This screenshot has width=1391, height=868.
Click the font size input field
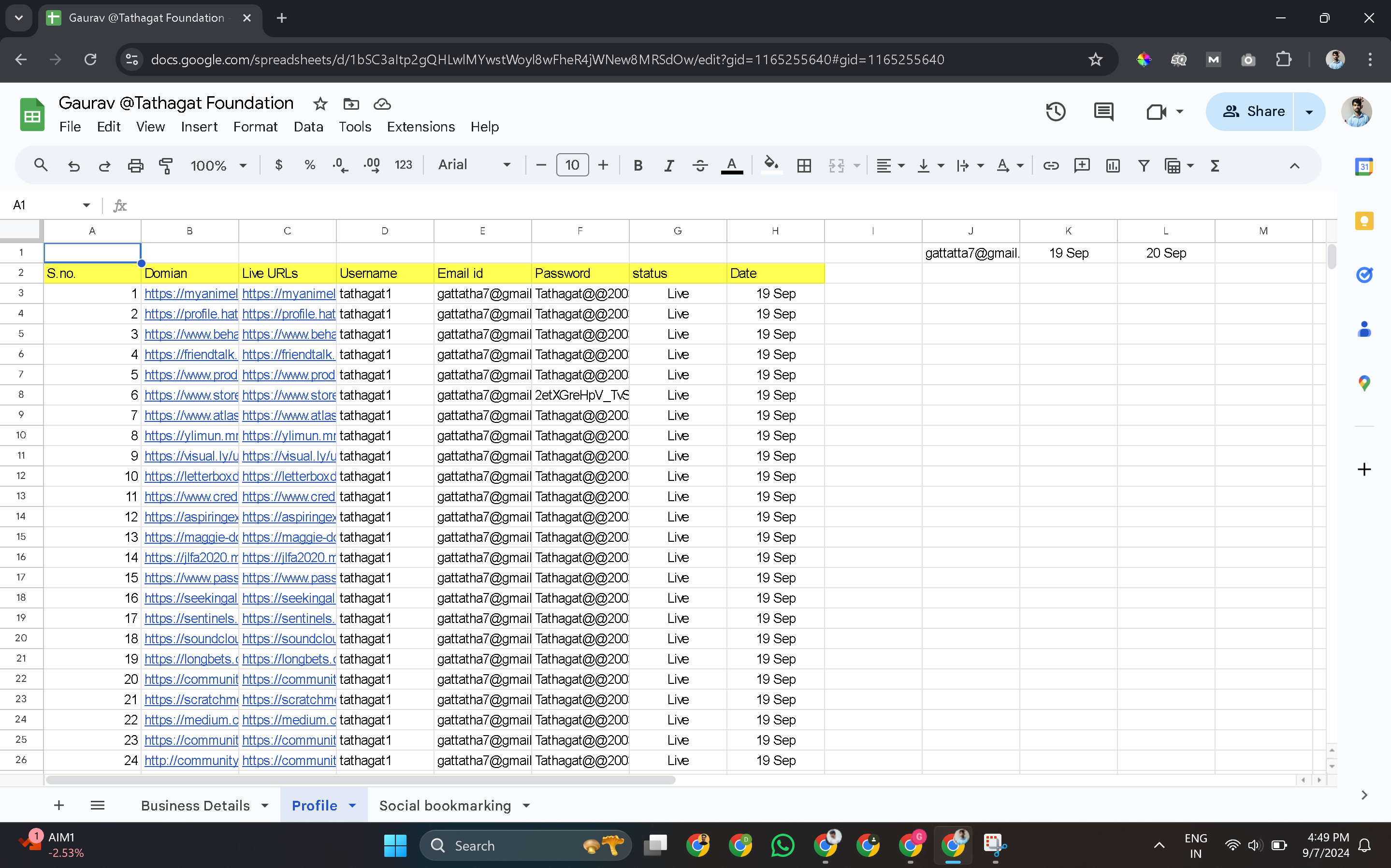pos(572,165)
